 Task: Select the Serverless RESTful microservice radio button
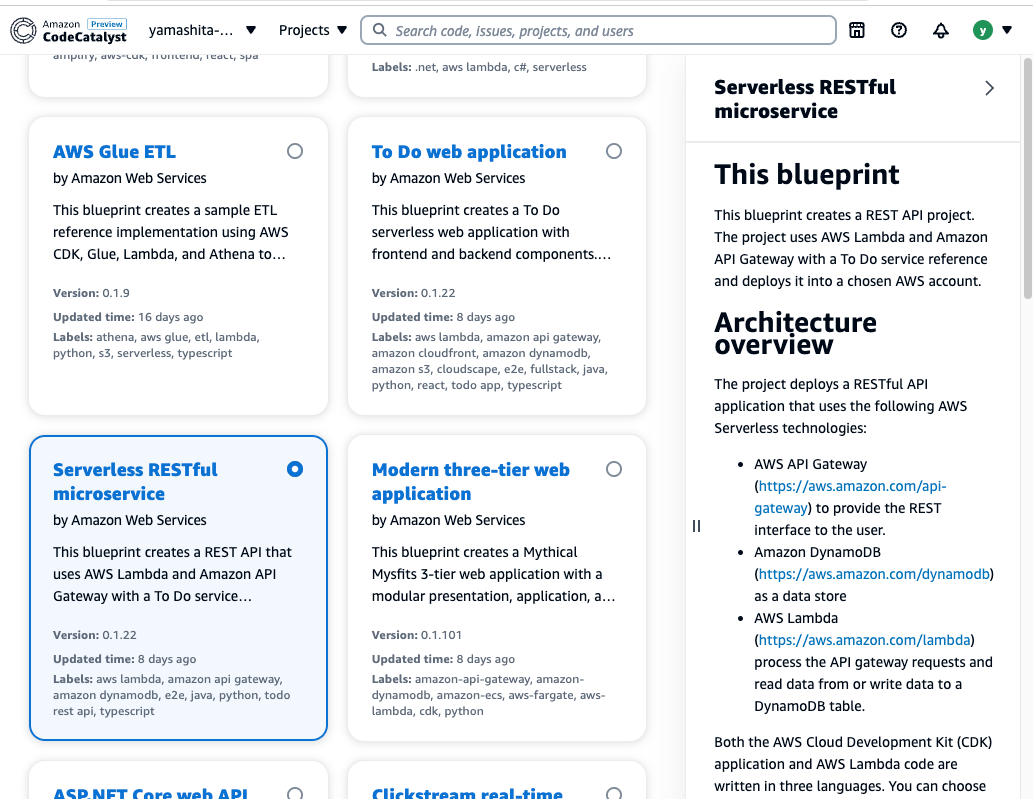(x=295, y=469)
